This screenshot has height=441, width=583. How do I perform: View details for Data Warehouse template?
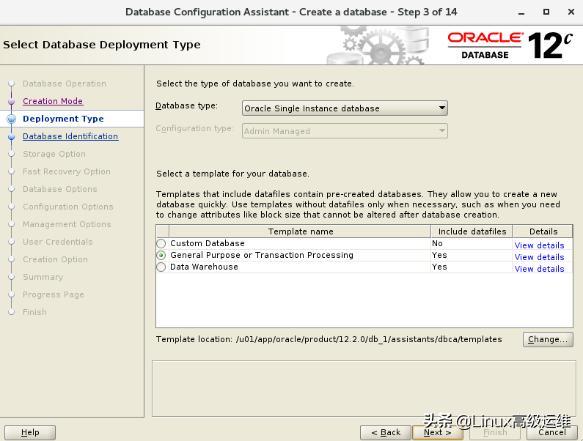(539, 269)
